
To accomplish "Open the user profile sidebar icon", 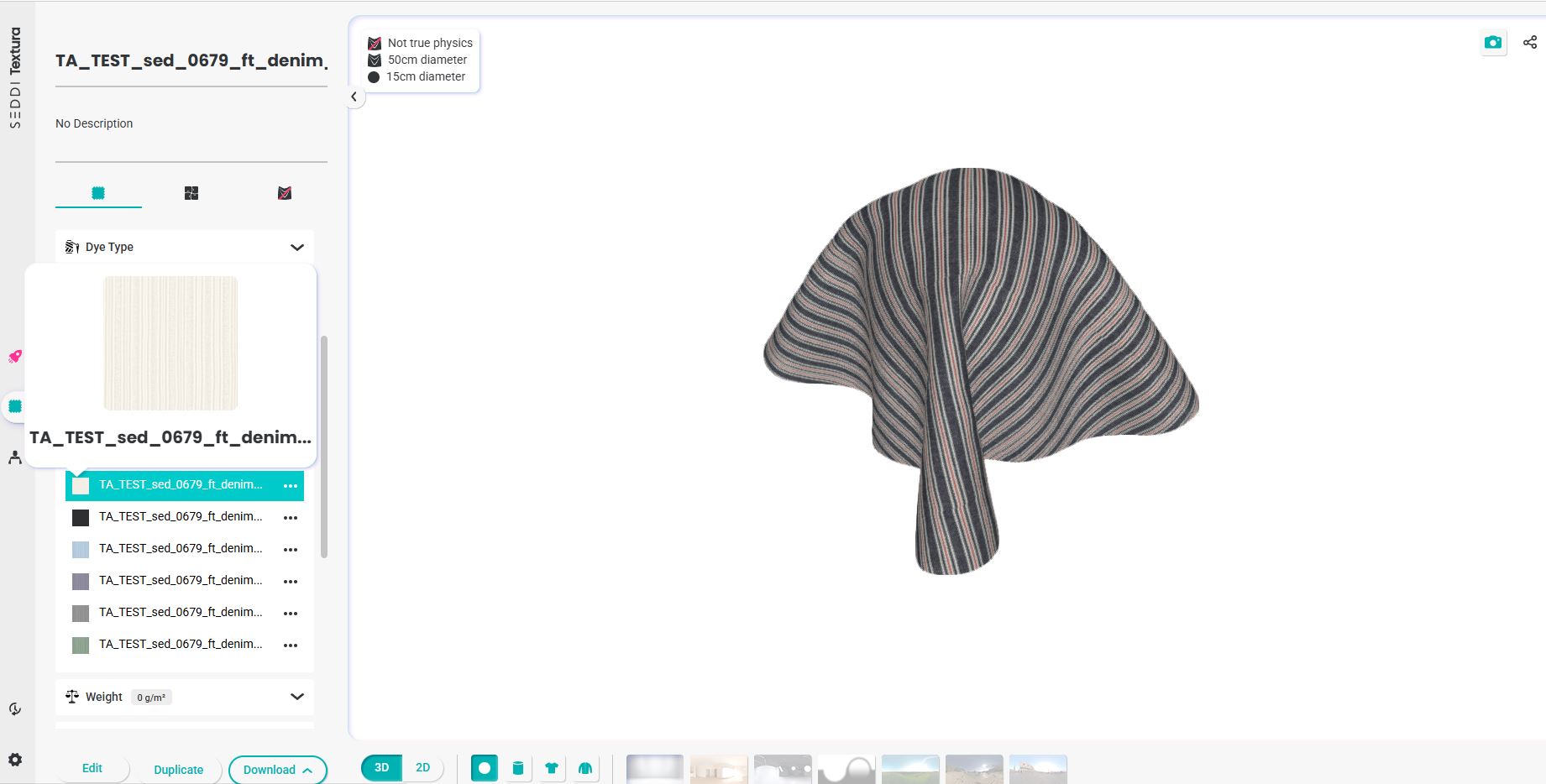I will click(15, 457).
